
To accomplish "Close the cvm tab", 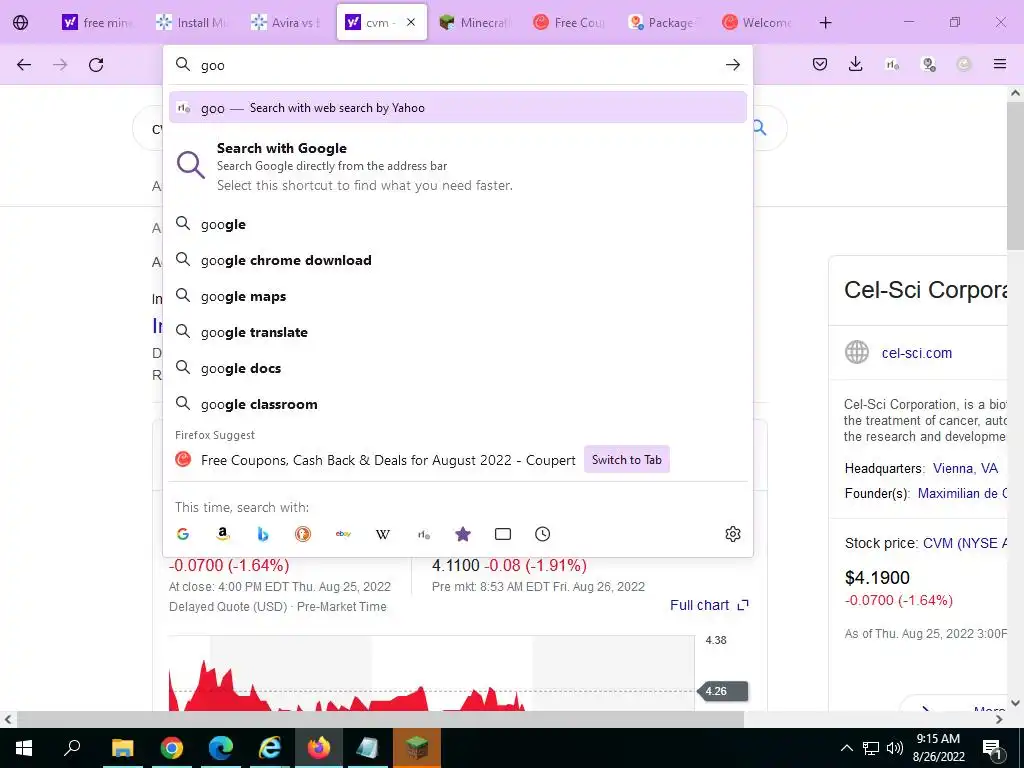I will point(411,22).
